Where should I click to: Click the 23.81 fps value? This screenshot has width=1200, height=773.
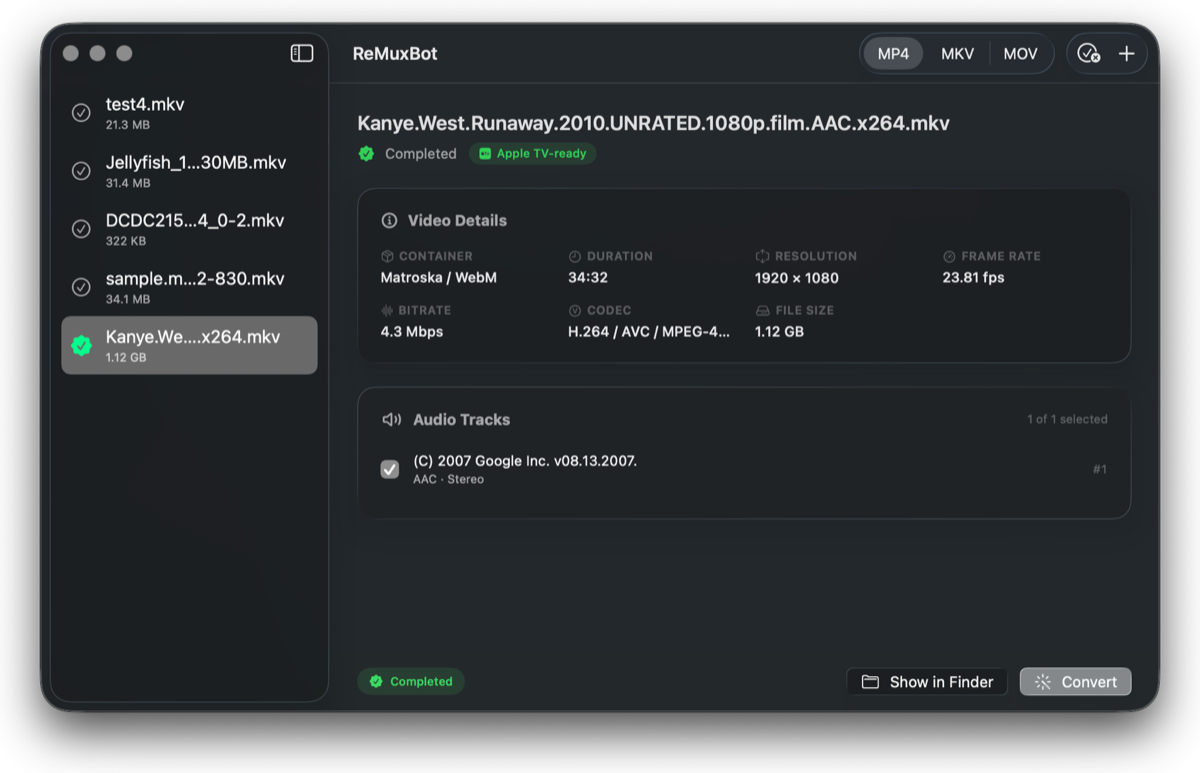[x=973, y=278]
